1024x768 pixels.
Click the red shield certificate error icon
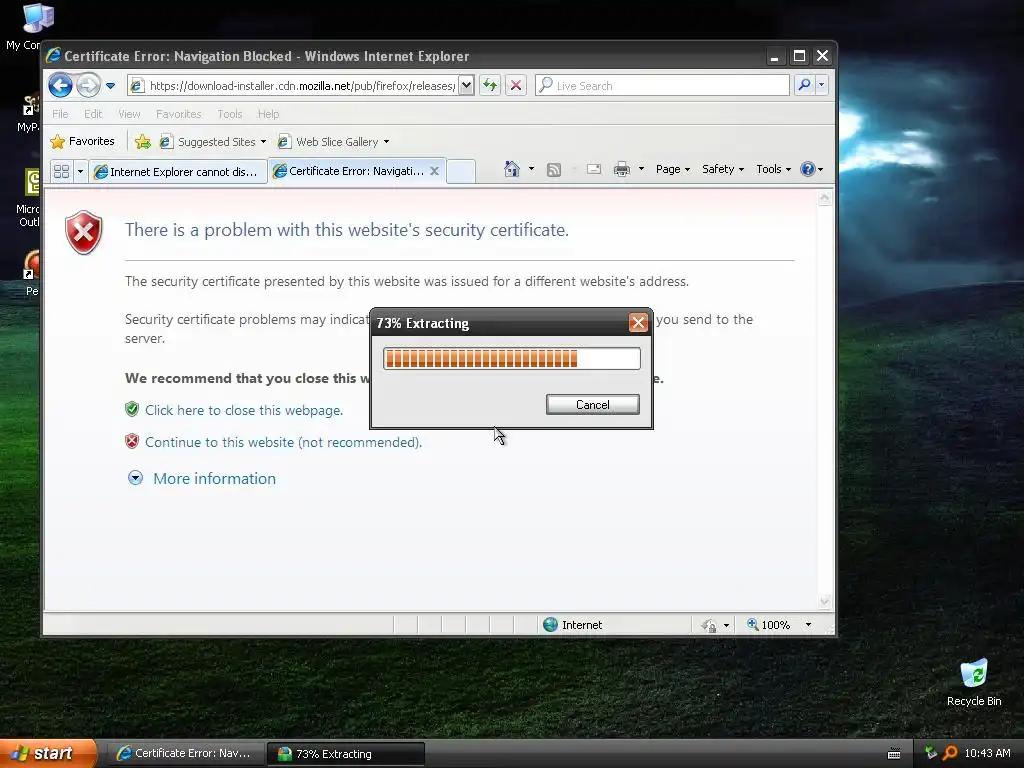click(x=84, y=232)
